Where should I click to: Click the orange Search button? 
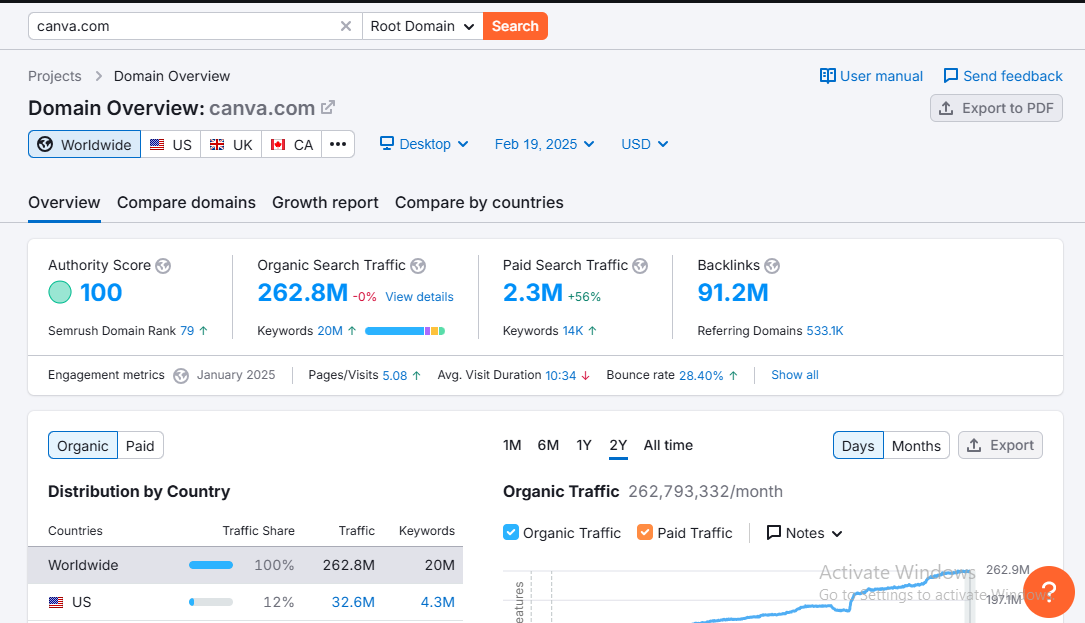point(515,26)
